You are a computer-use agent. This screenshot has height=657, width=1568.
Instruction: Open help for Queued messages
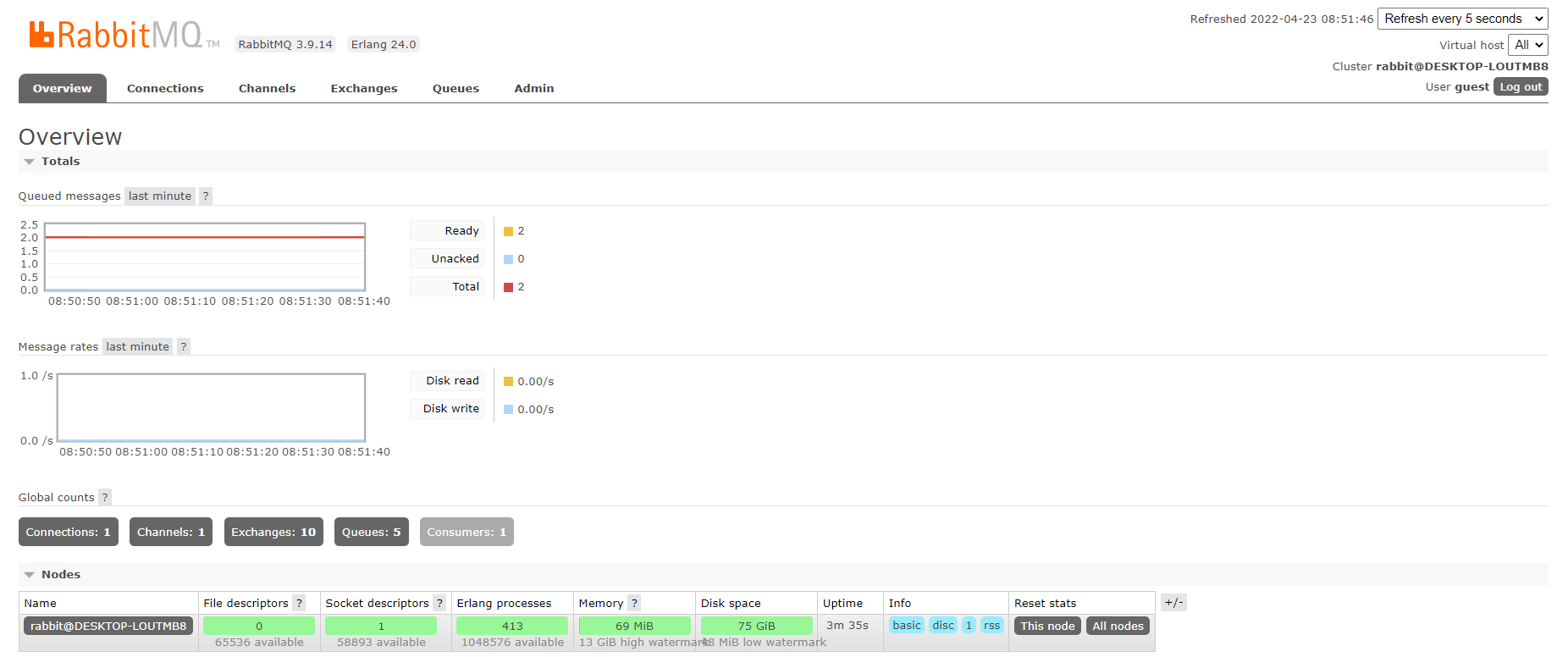(206, 196)
